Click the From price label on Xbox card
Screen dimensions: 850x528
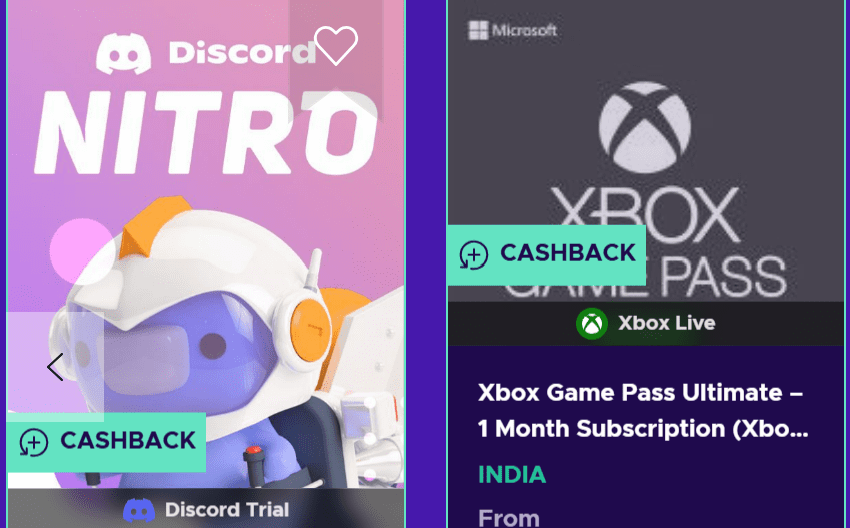(508, 518)
